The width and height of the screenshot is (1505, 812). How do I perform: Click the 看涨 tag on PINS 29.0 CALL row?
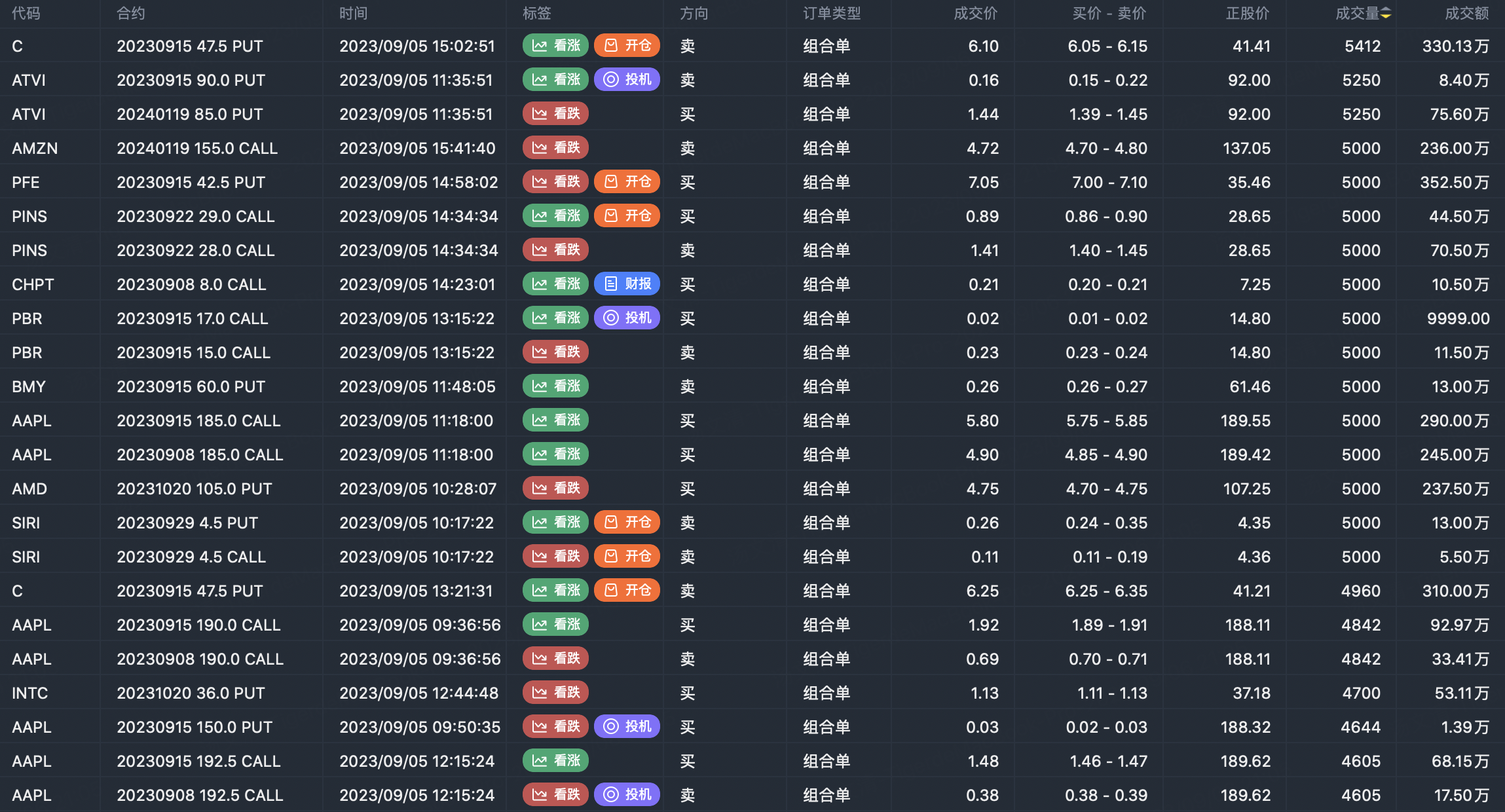coord(555,216)
